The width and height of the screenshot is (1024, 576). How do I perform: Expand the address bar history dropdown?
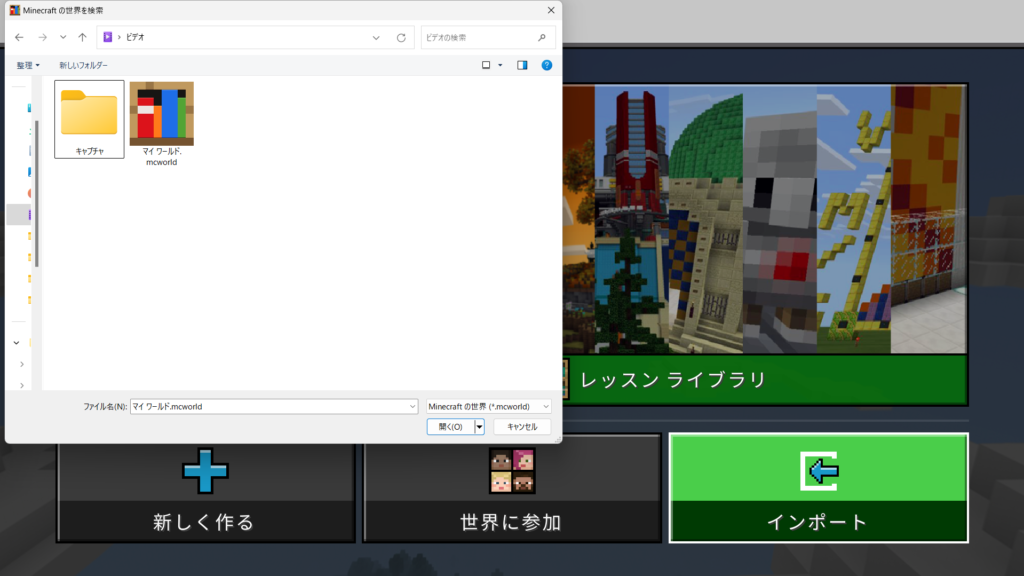(x=376, y=37)
